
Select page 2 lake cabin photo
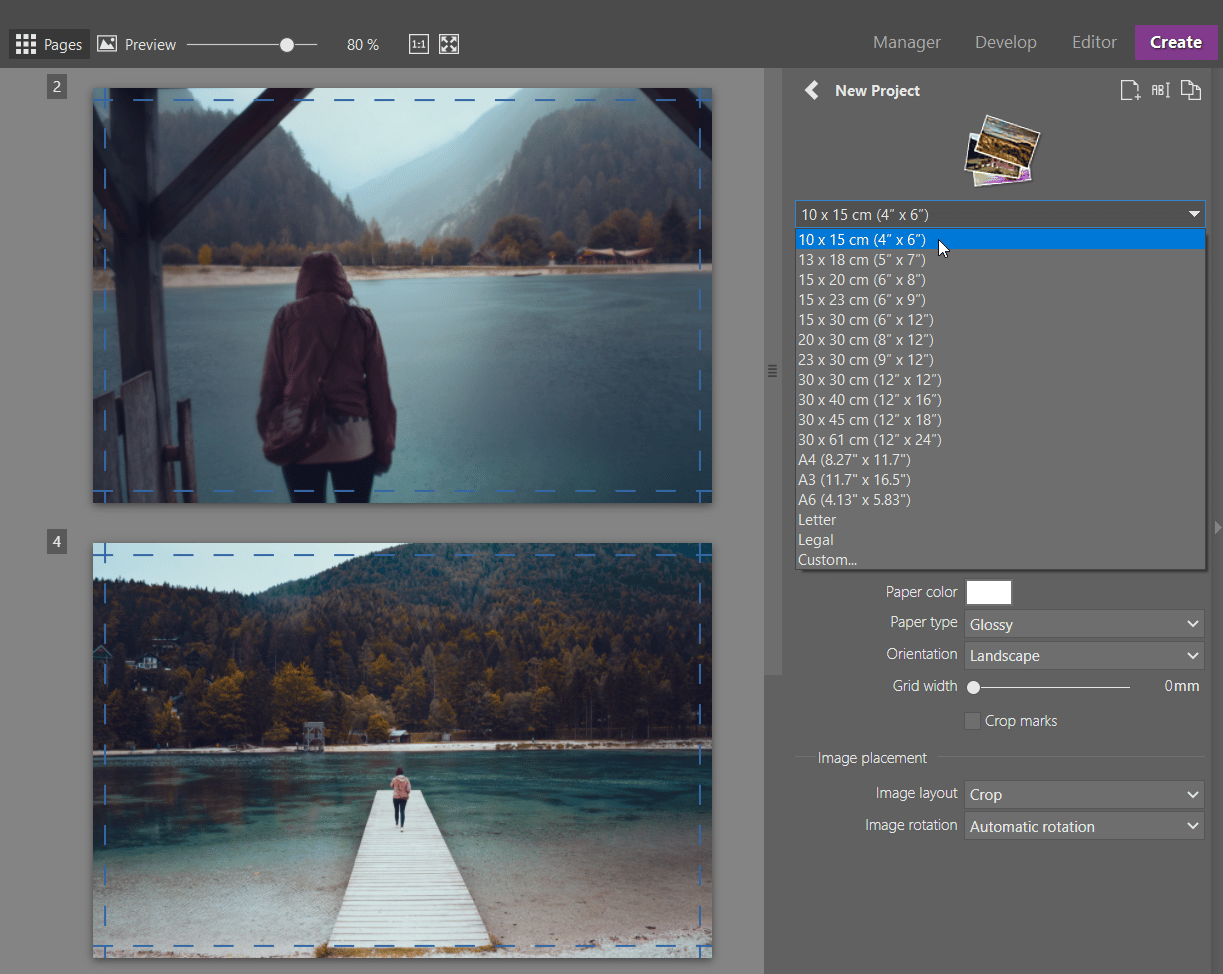pyautogui.click(x=402, y=295)
